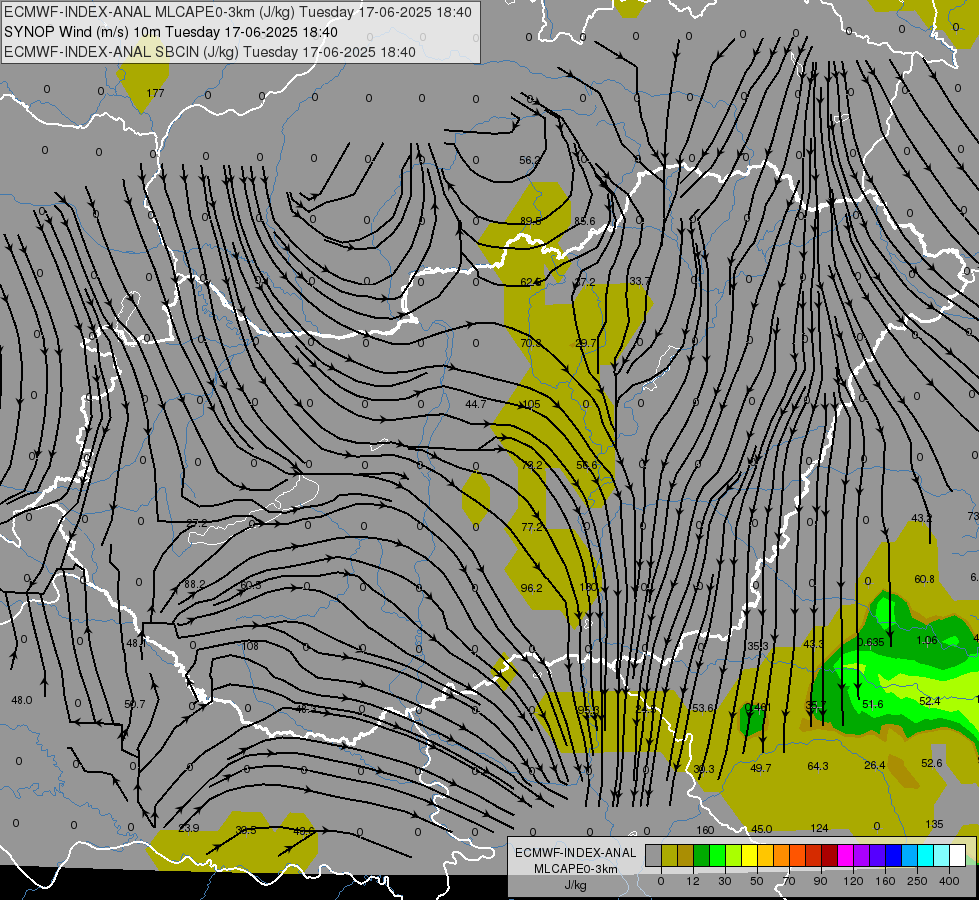Select the pure blue legend swatch
The image size is (979, 900).
click(893, 855)
